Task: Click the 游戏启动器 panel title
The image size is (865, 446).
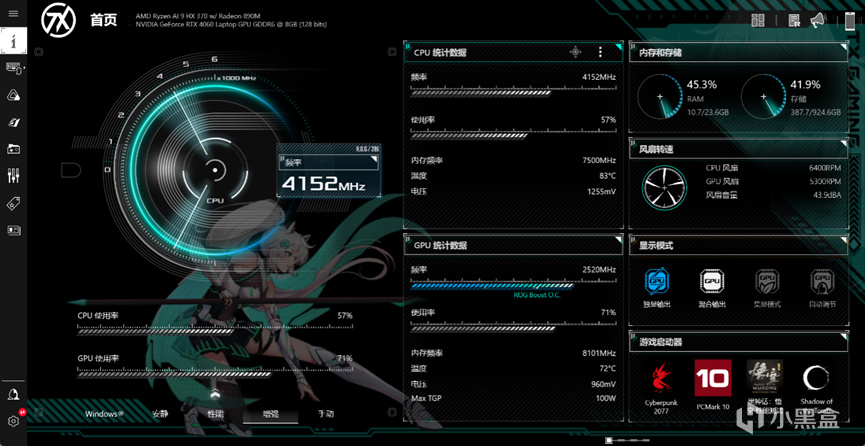Action: [660, 342]
